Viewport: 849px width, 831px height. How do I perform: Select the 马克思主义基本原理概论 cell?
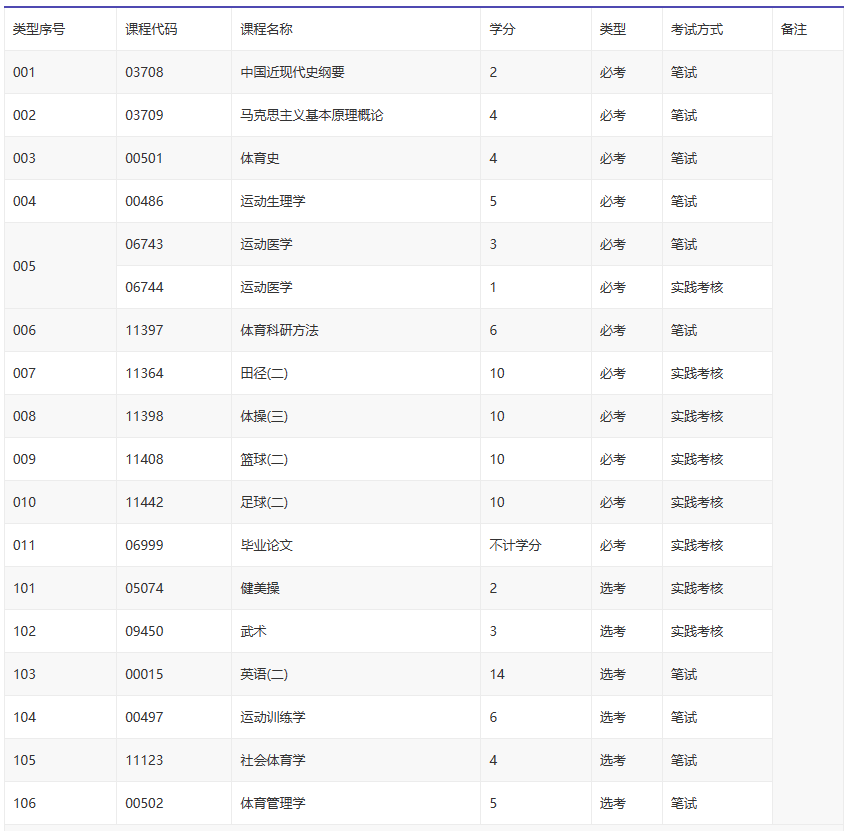pyautogui.click(x=311, y=116)
